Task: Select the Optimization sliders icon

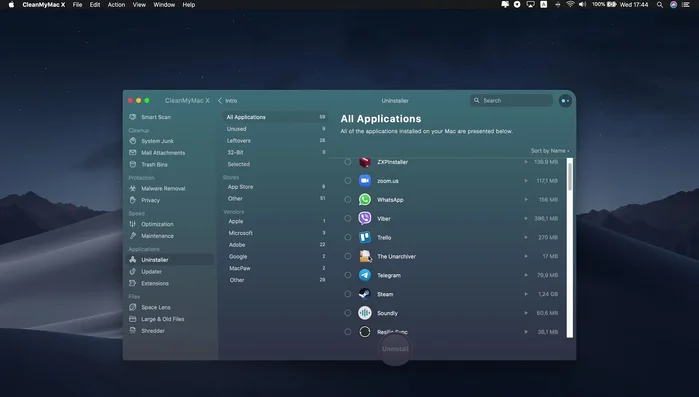Action: point(132,224)
